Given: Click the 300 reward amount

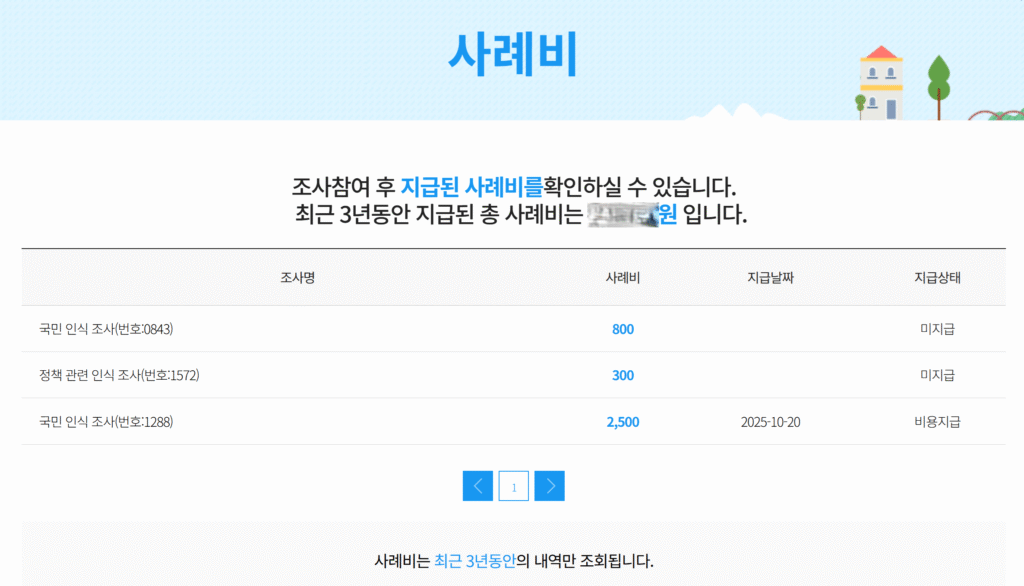Looking at the screenshot, I should click(x=622, y=376).
